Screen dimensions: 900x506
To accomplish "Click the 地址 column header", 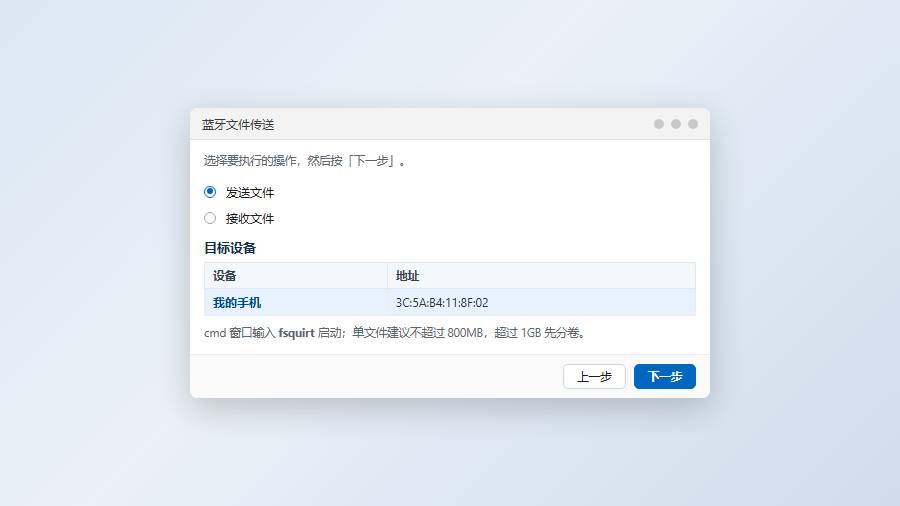I will tap(541, 276).
